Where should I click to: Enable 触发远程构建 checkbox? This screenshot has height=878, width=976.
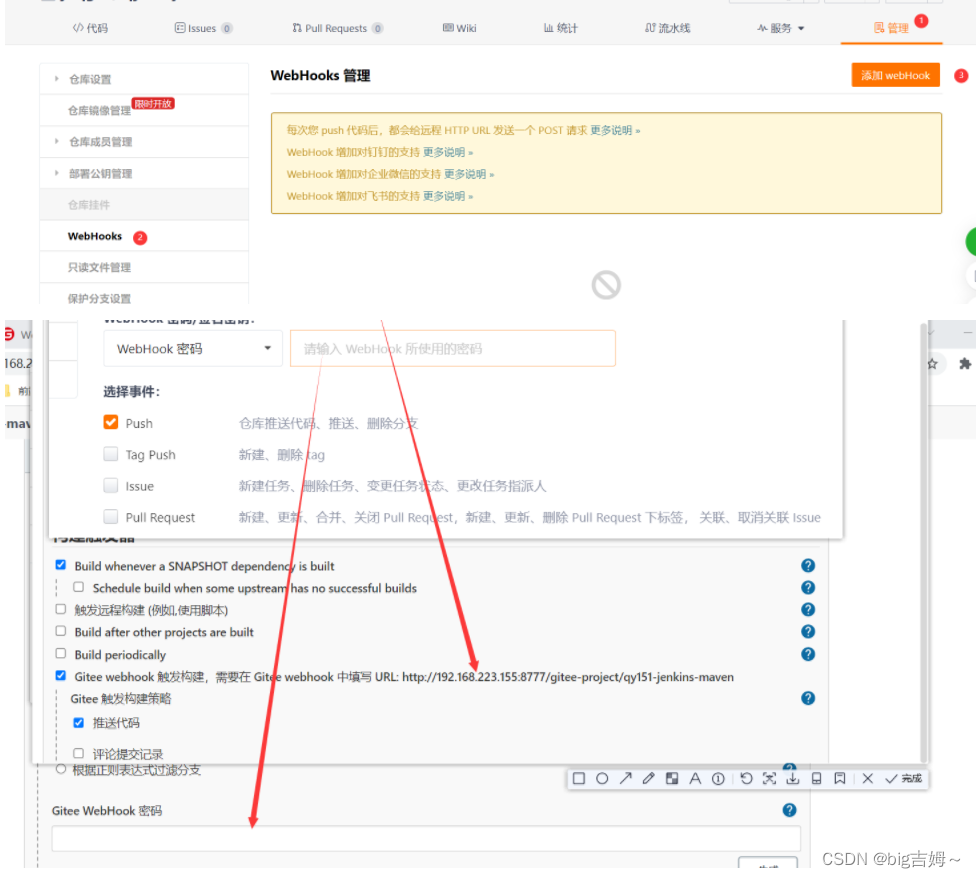click(60, 609)
